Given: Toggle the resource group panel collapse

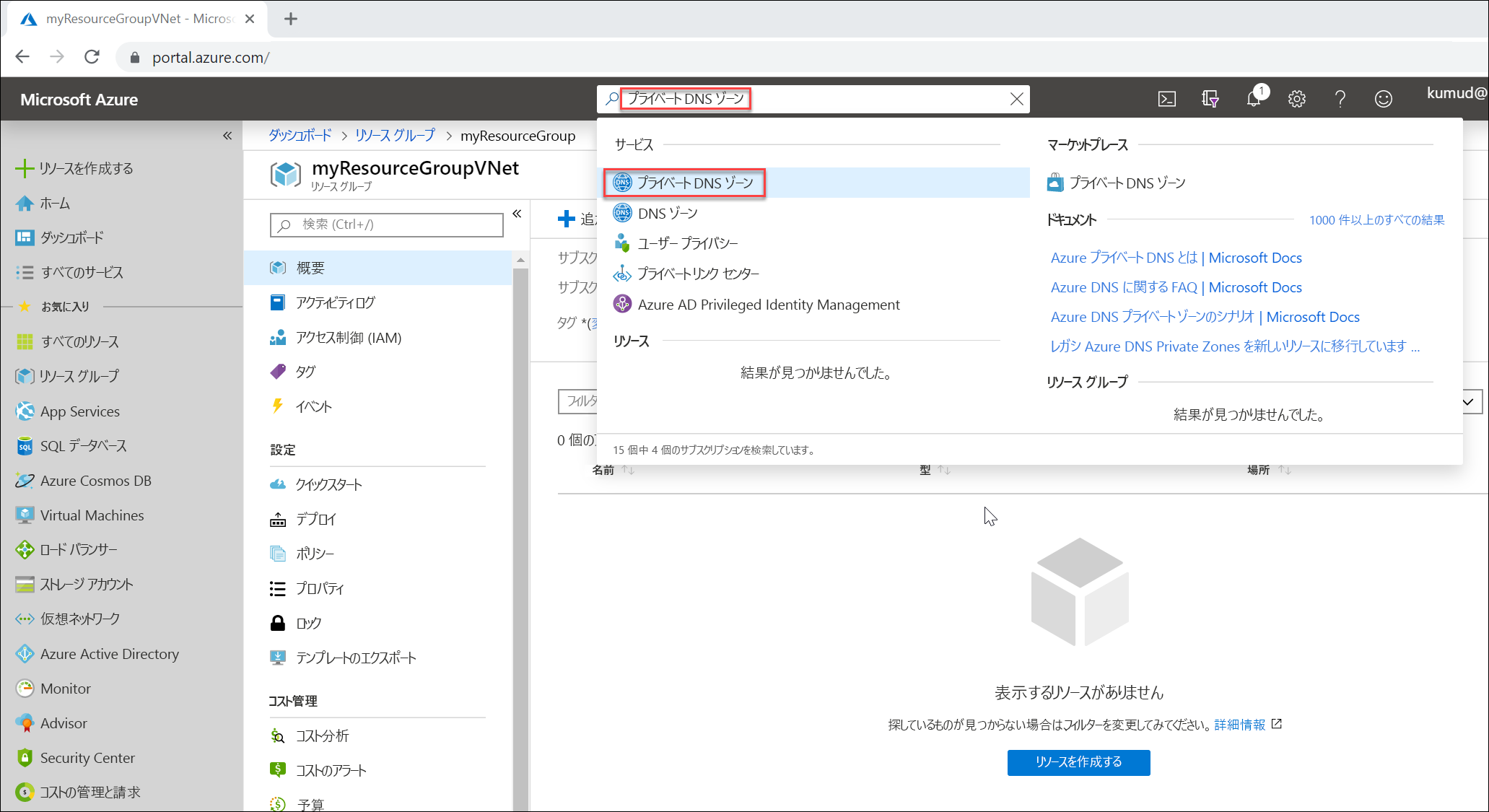Looking at the screenshot, I should click(518, 214).
